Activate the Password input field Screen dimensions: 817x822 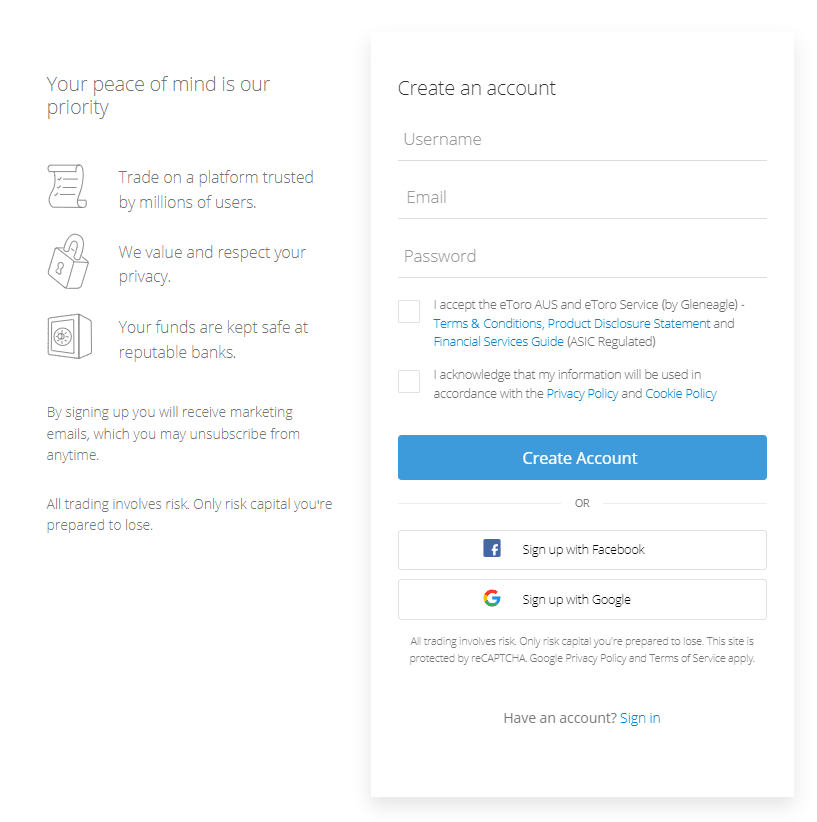(x=582, y=257)
